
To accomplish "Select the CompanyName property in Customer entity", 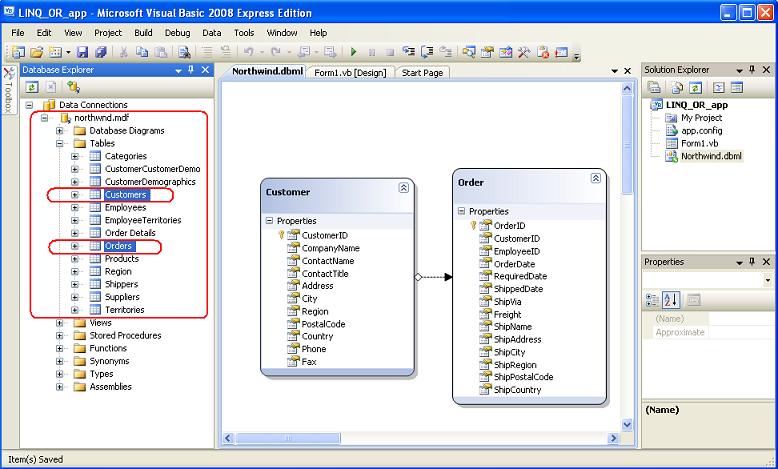I will point(330,248).
